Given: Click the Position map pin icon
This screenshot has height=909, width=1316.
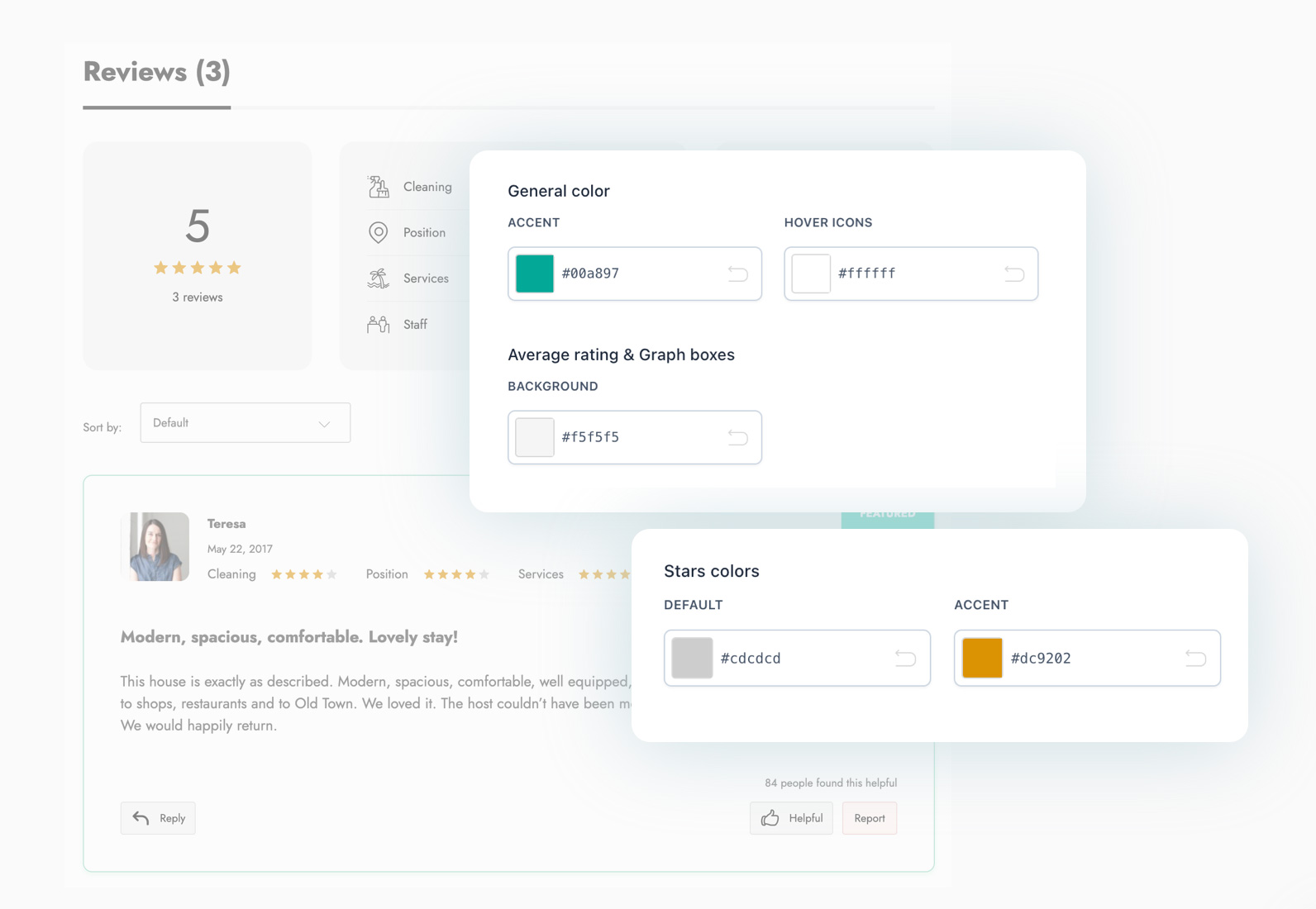Looking at the screenshot, I should [x=378, y=233].
